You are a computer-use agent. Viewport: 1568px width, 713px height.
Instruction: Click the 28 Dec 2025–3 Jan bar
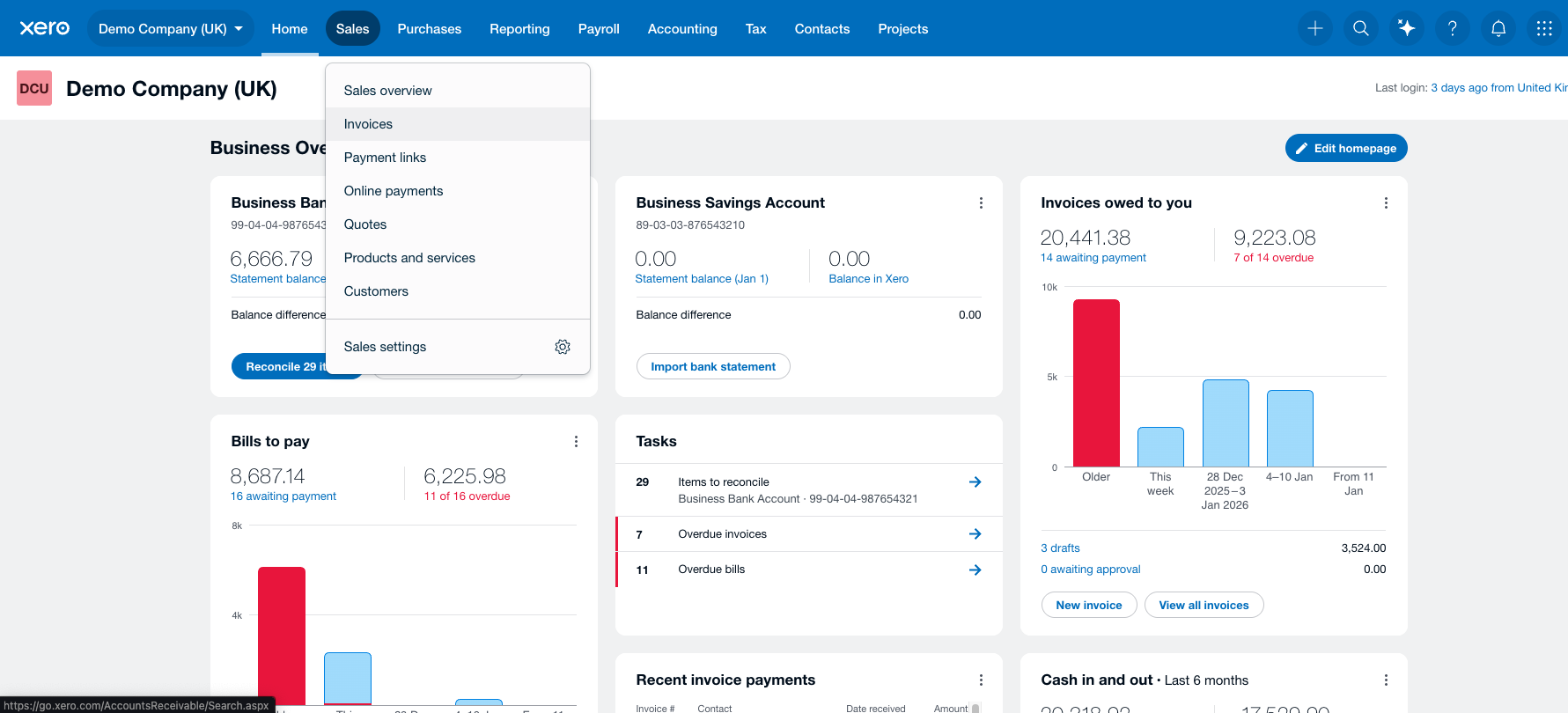(1226, 423)
